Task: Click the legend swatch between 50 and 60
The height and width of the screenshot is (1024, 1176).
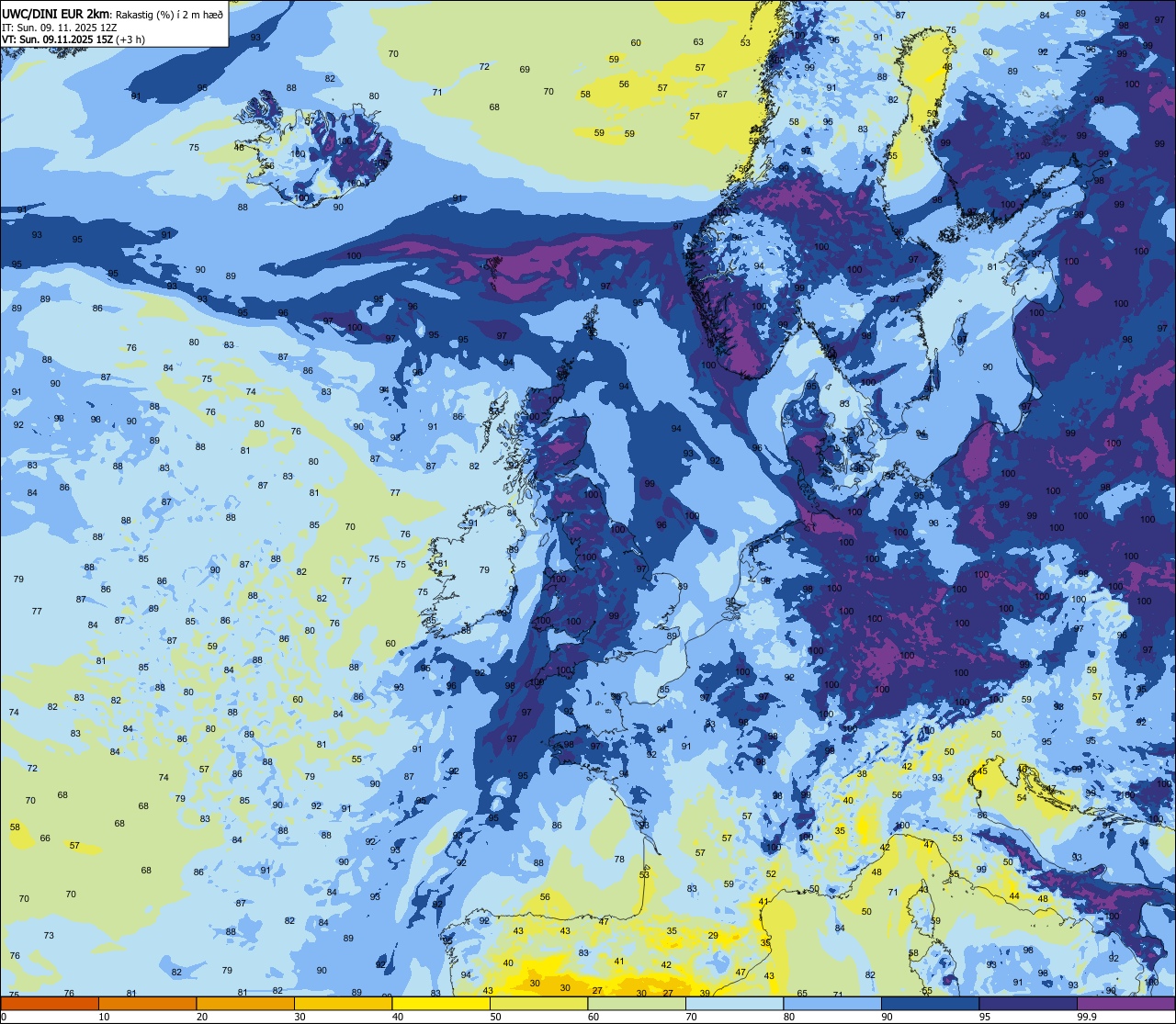Action: (538, 1003)
